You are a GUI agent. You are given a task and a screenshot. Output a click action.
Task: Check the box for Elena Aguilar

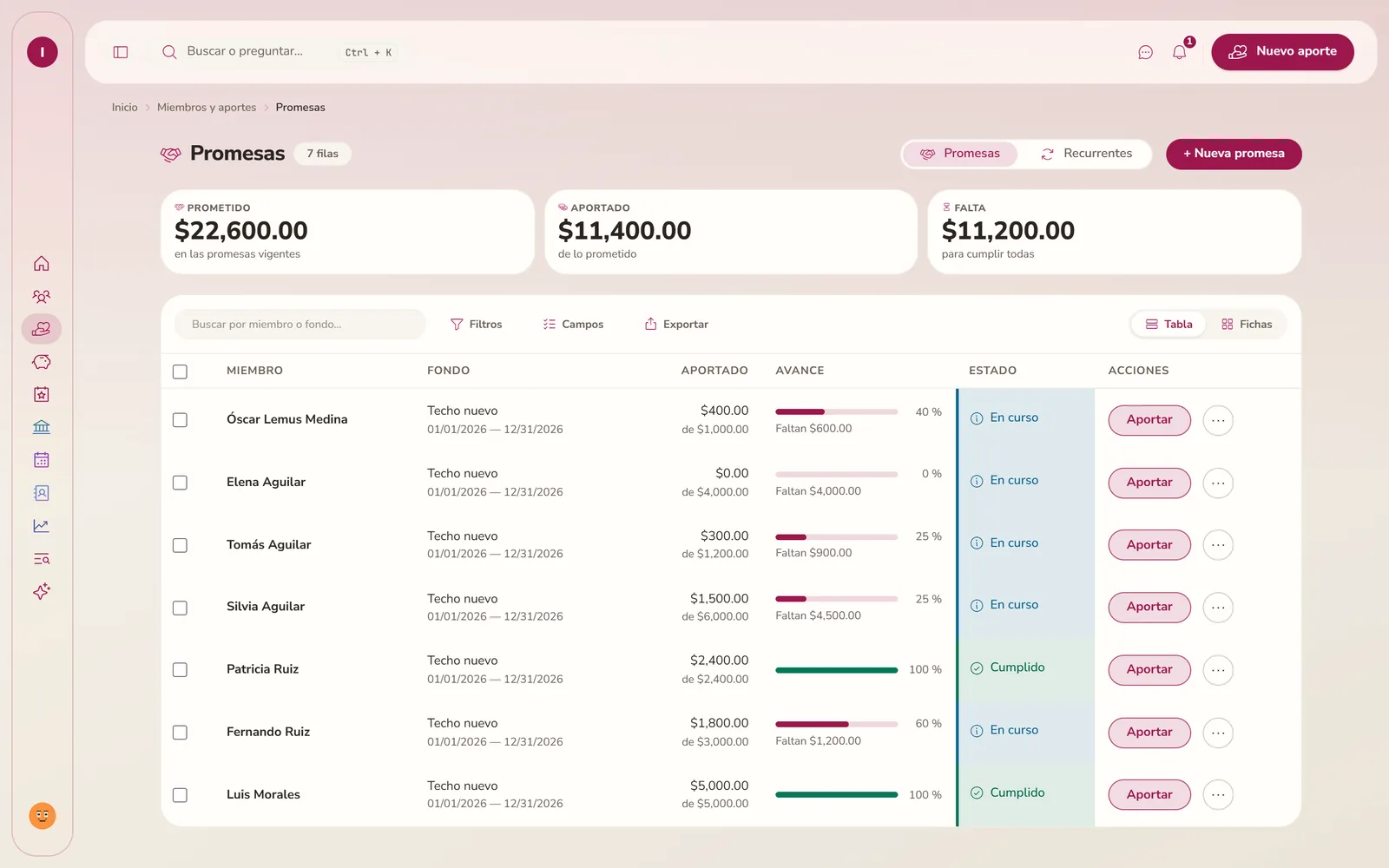180,483
